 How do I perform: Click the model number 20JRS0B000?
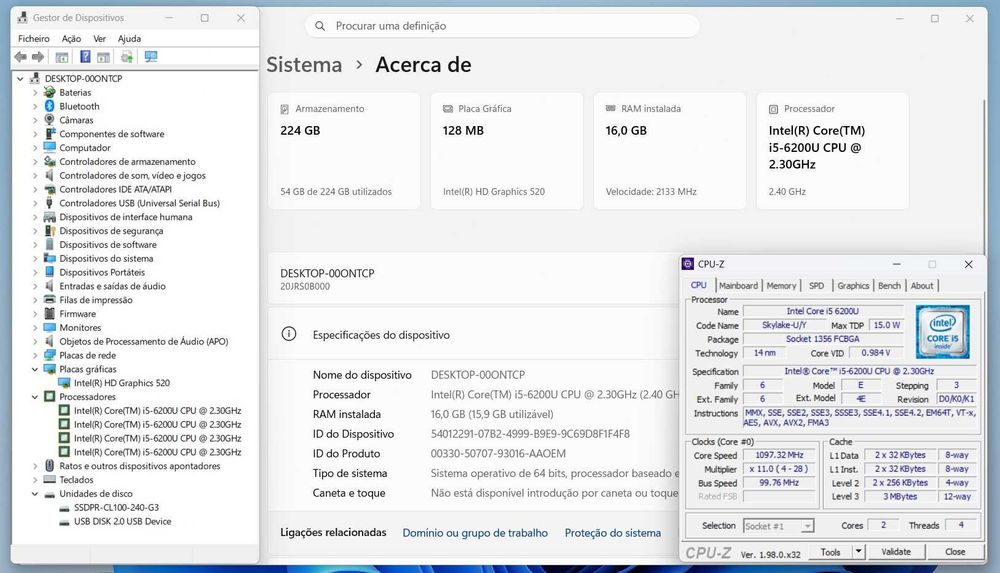(x=305, y=286)
